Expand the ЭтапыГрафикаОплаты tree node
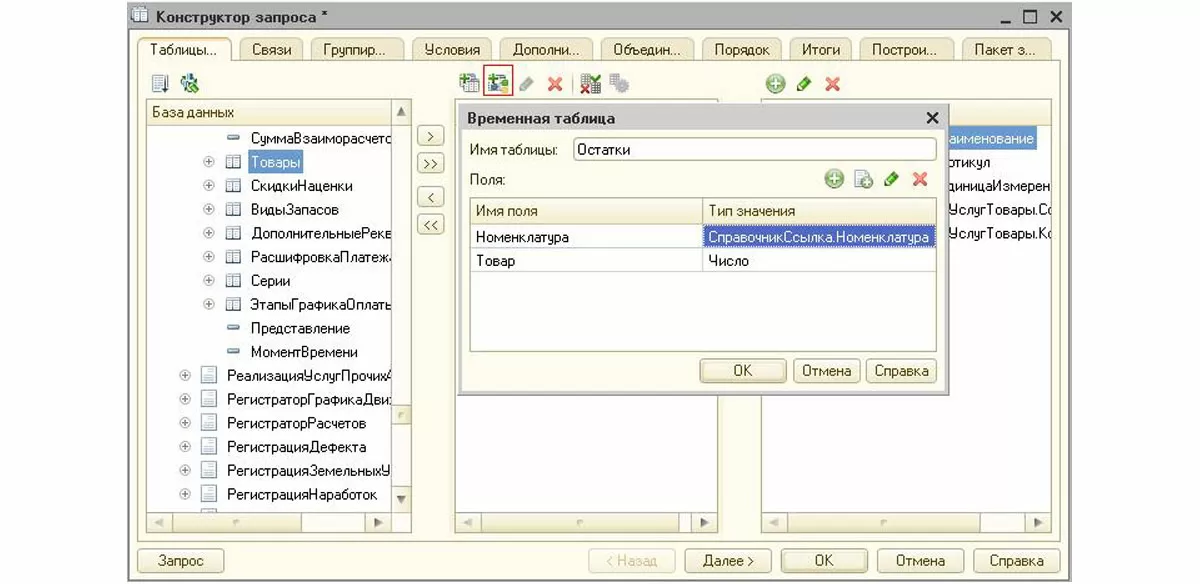The width and height of the screenshot is (1200, 584). pyautogui.click(x=209, y=305)
